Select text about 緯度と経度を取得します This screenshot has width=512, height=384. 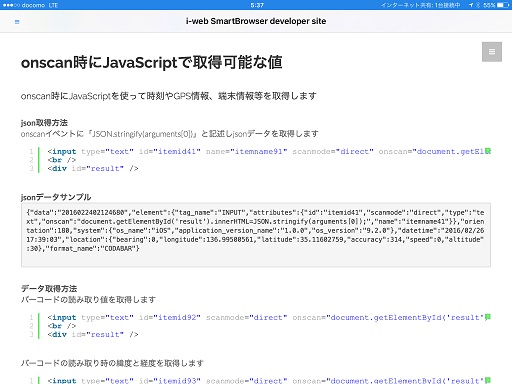(112, 363)
